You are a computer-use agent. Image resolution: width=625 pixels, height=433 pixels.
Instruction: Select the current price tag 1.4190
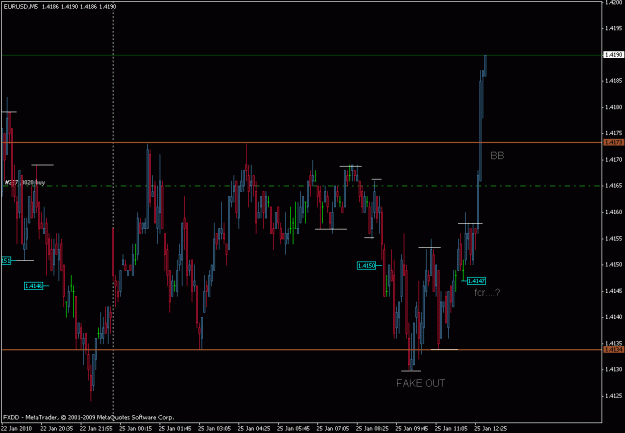(x=614, y=55)
